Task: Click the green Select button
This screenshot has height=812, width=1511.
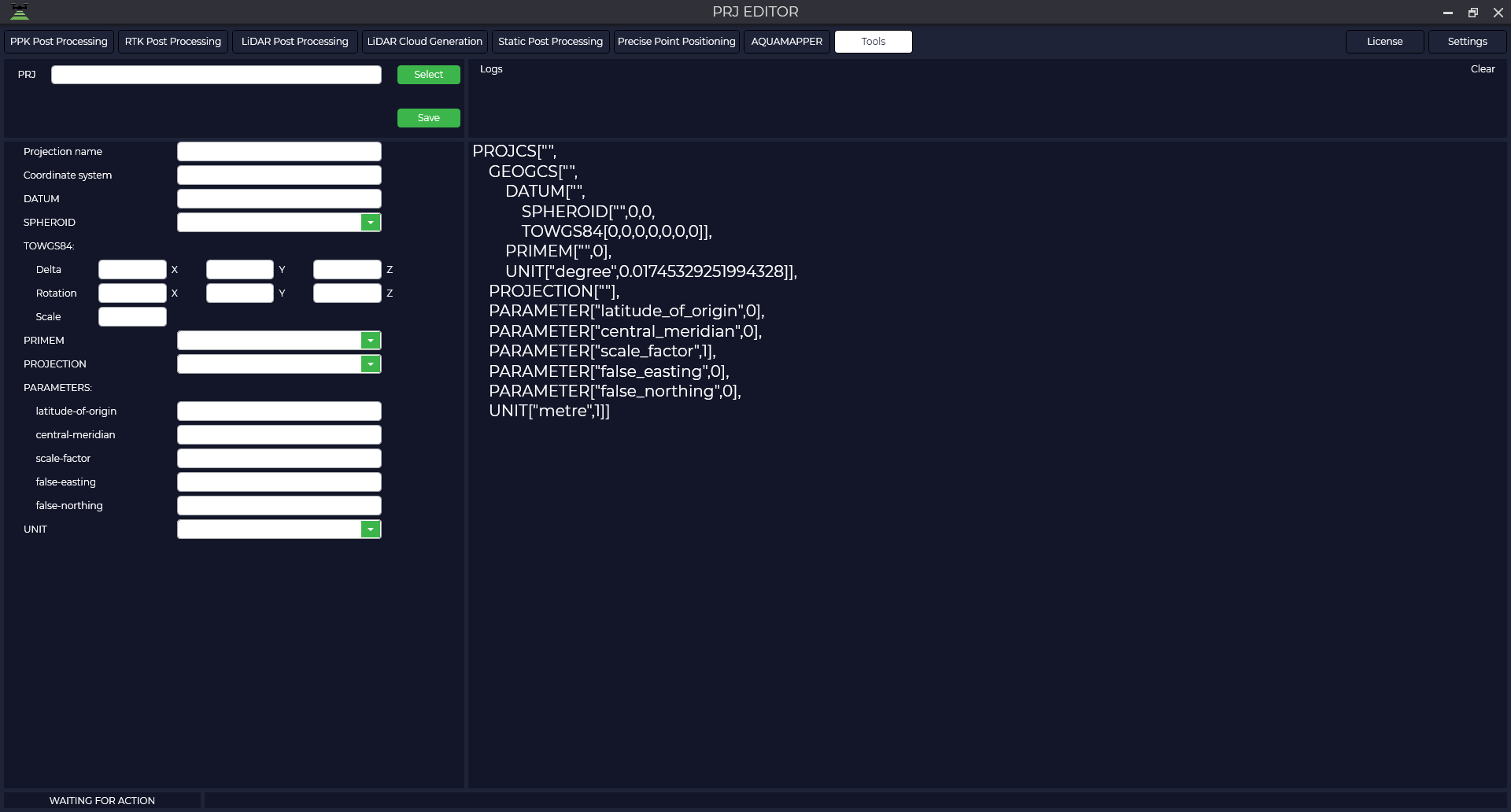Action: [x=429, y=75]
